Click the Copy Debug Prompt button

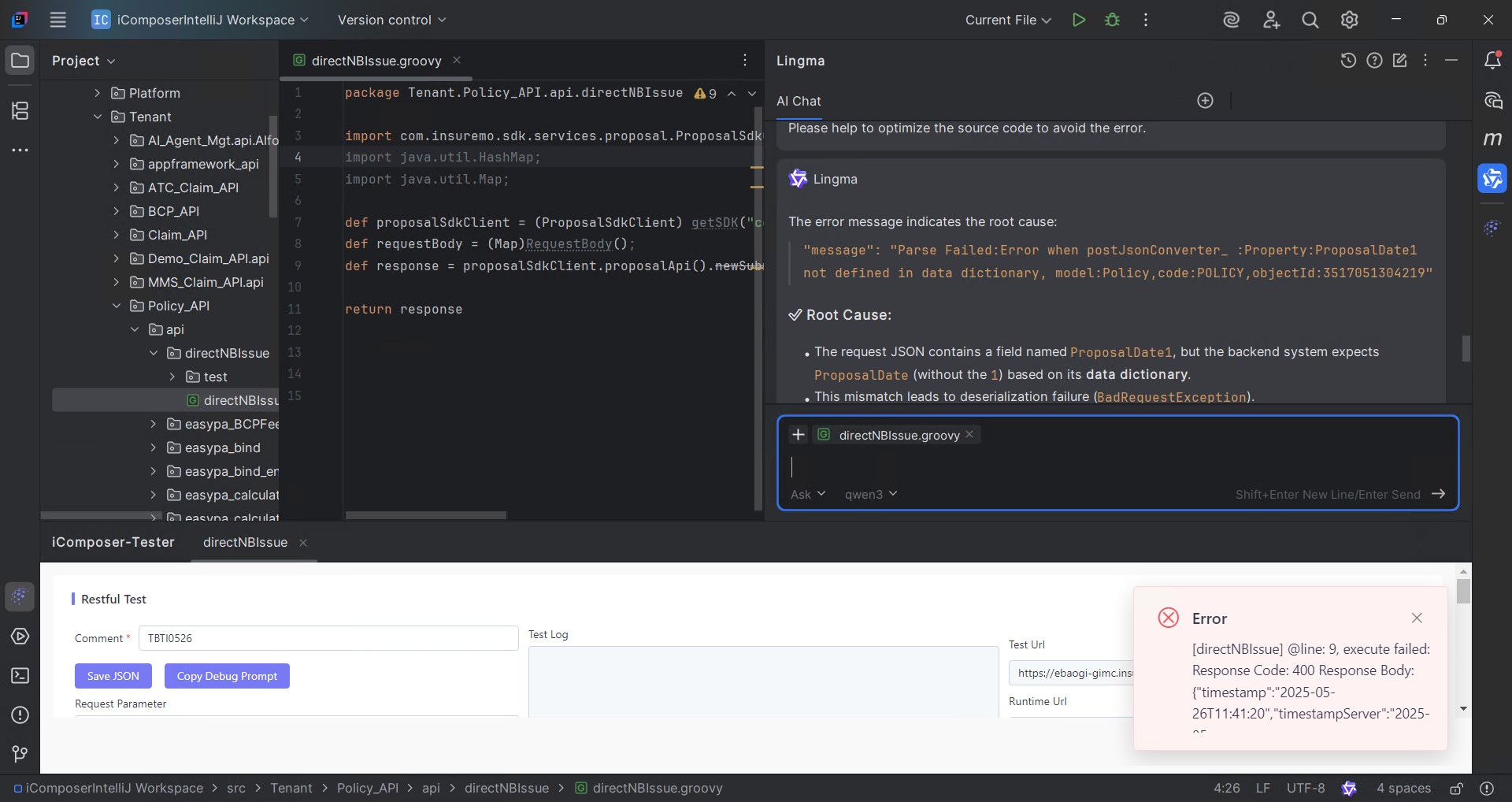click(227, 676)
